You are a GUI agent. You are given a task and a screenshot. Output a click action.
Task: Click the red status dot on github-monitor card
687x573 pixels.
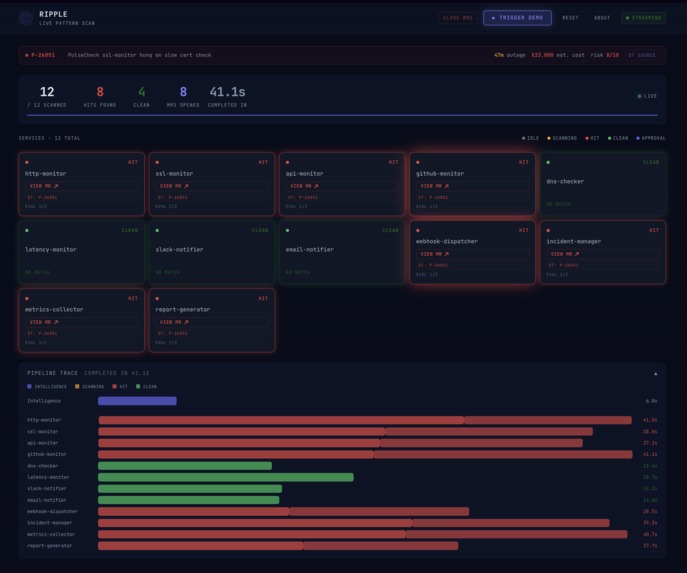418,162
